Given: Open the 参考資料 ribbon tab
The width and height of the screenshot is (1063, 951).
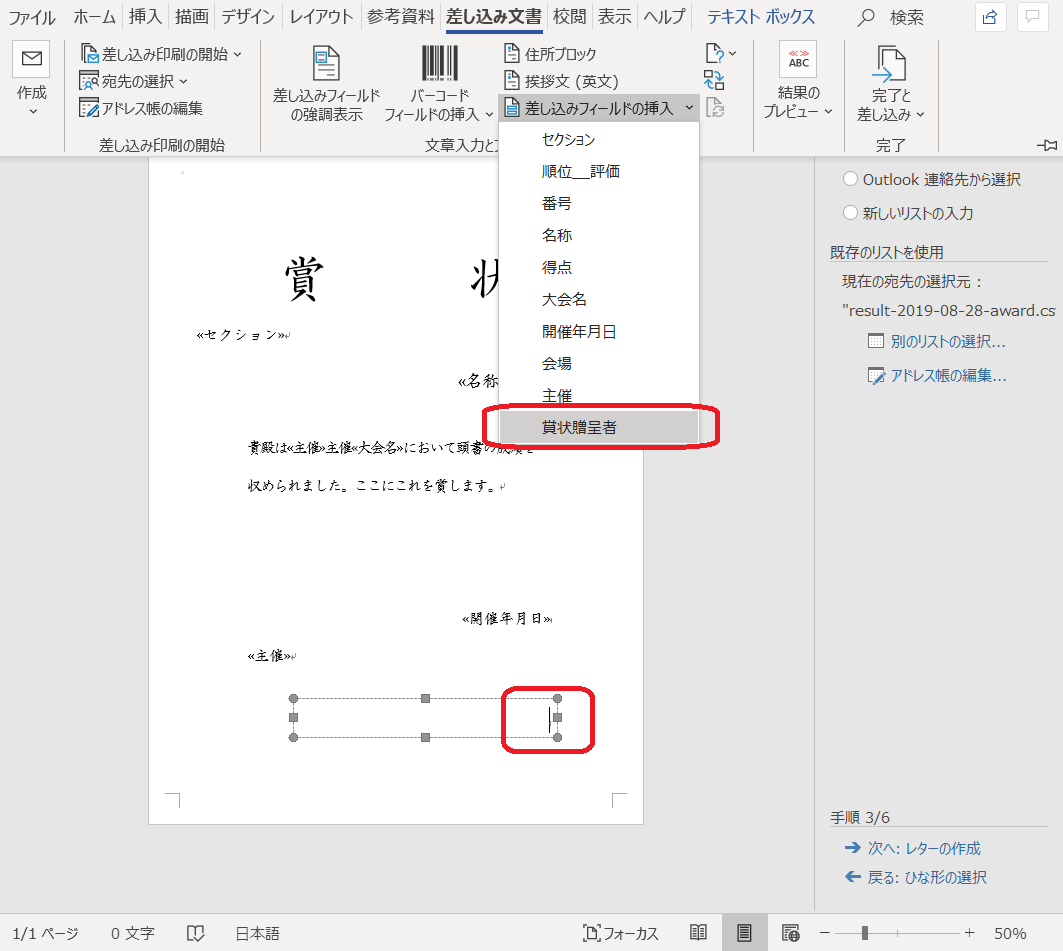Looking at the screenshot, I should pyautogui.click(x=400, y=17).
